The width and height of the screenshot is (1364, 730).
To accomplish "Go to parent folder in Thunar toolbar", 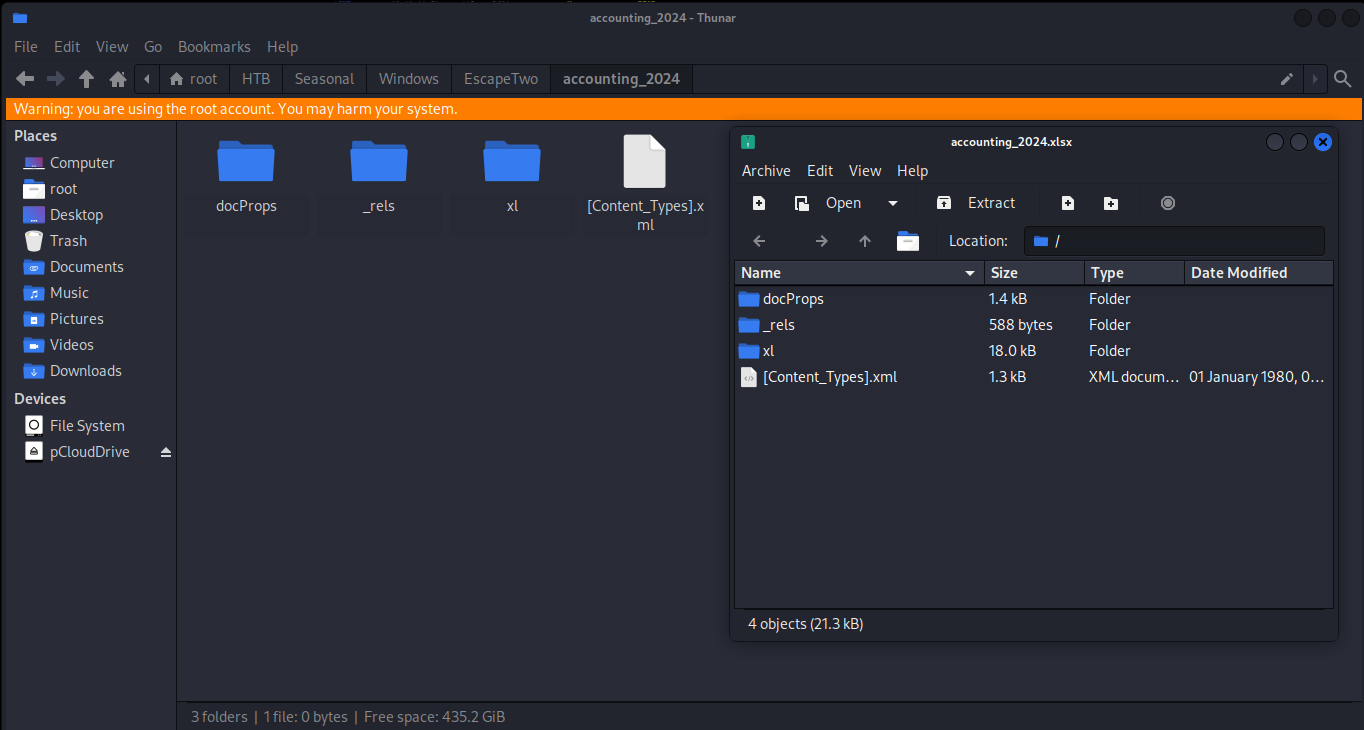I will (x=87, y=79).
